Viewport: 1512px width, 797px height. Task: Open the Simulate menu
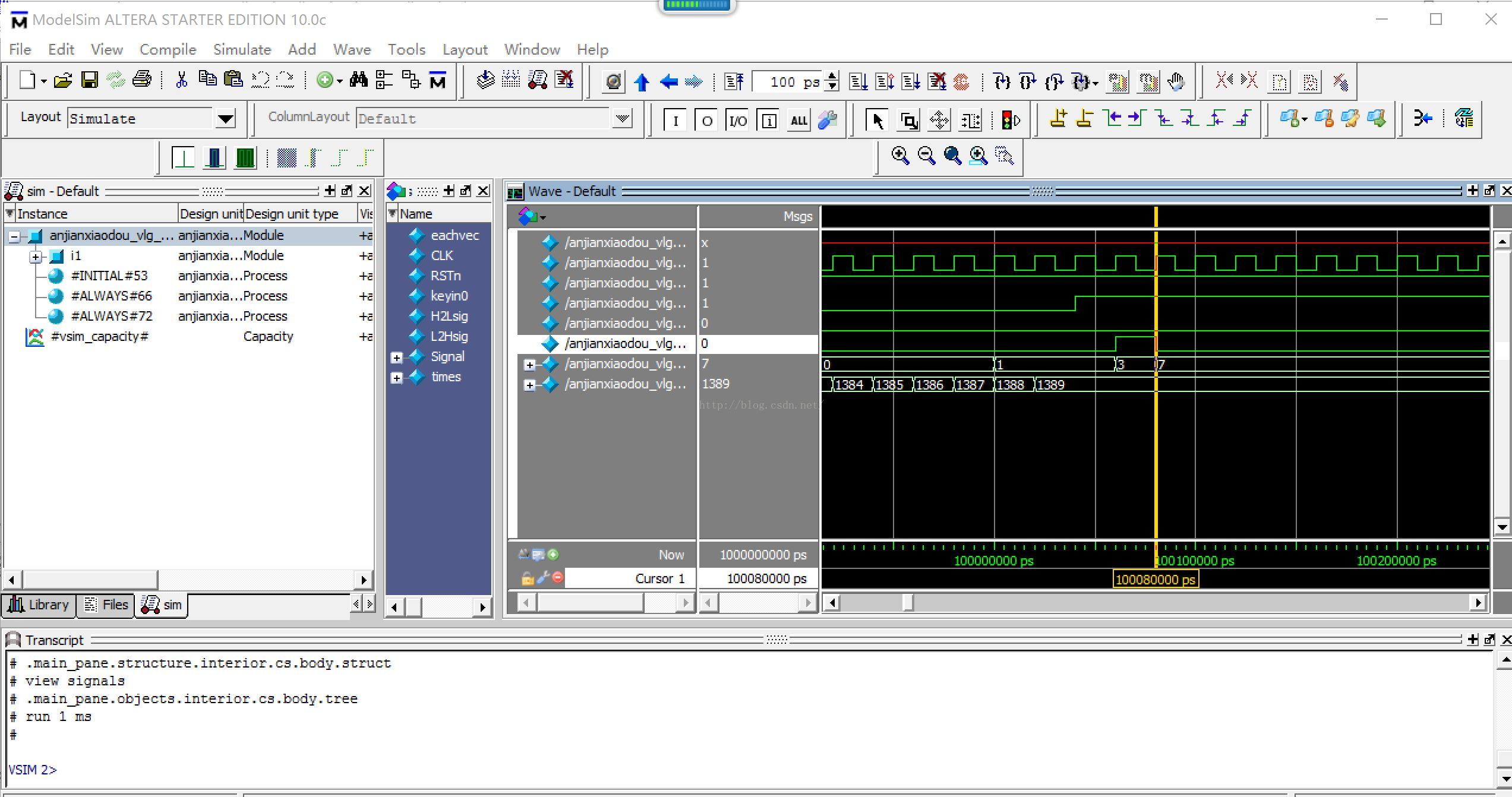242,49
